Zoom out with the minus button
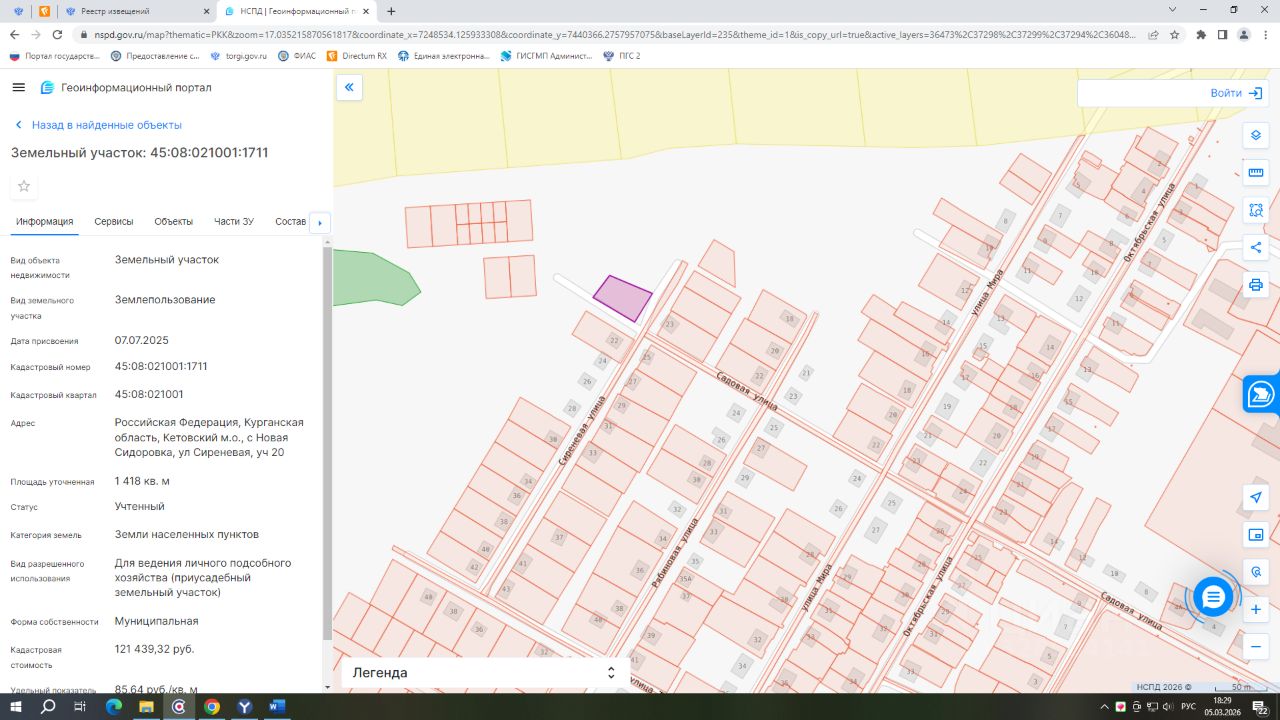Viewport: 1280px width, 720px height. (1256, 646)
